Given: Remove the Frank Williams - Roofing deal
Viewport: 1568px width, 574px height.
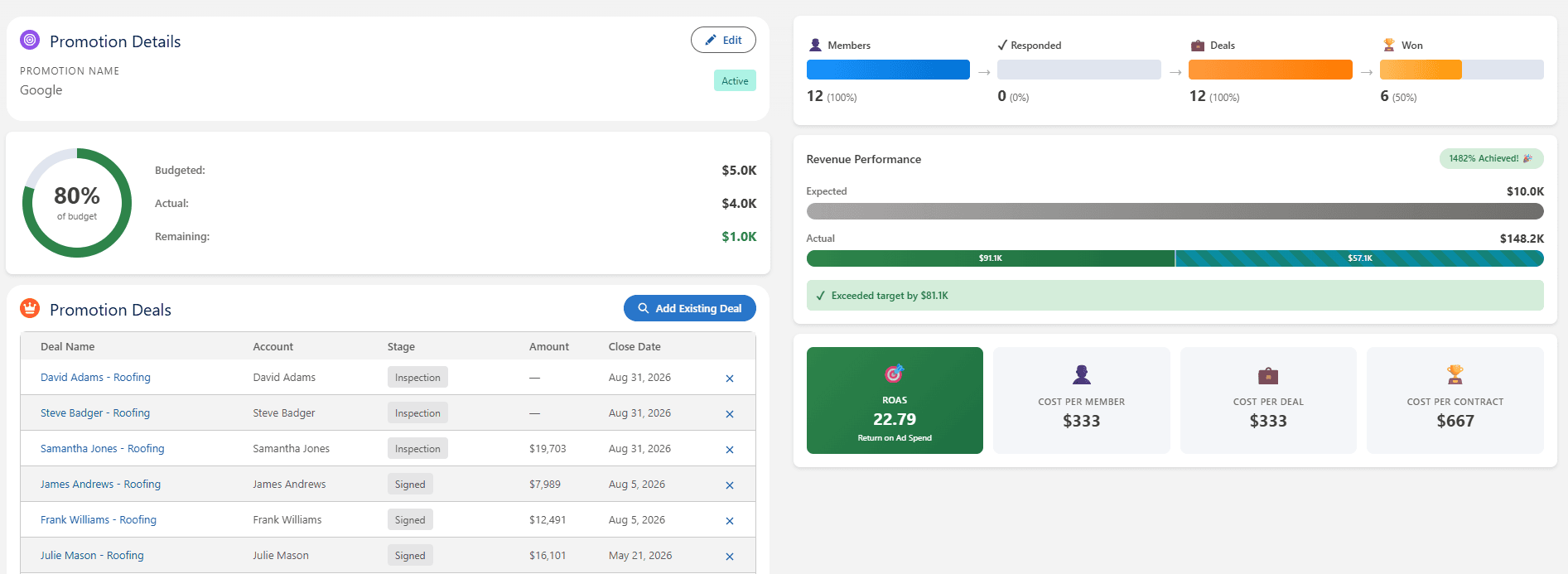Looking at the screenshot, I should click(730, 521).
